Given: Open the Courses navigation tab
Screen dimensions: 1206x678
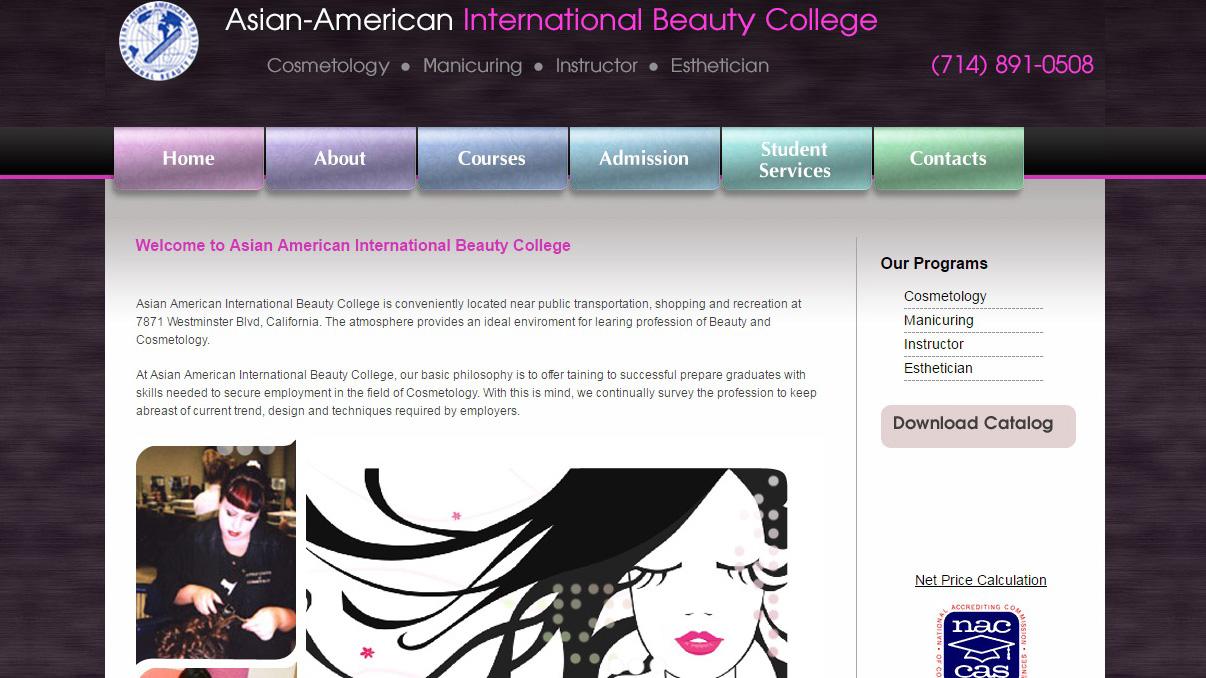Looking at the screenshot, I should [492, 158].
